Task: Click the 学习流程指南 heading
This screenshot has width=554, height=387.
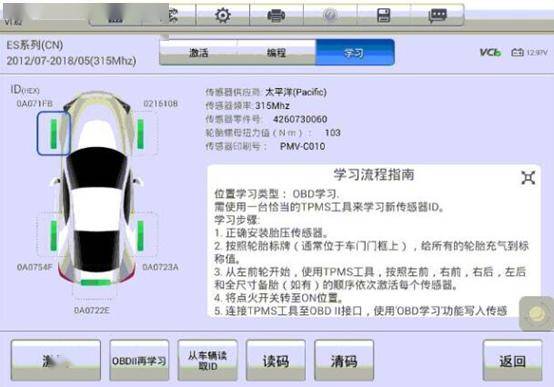Action: [374, 175]
